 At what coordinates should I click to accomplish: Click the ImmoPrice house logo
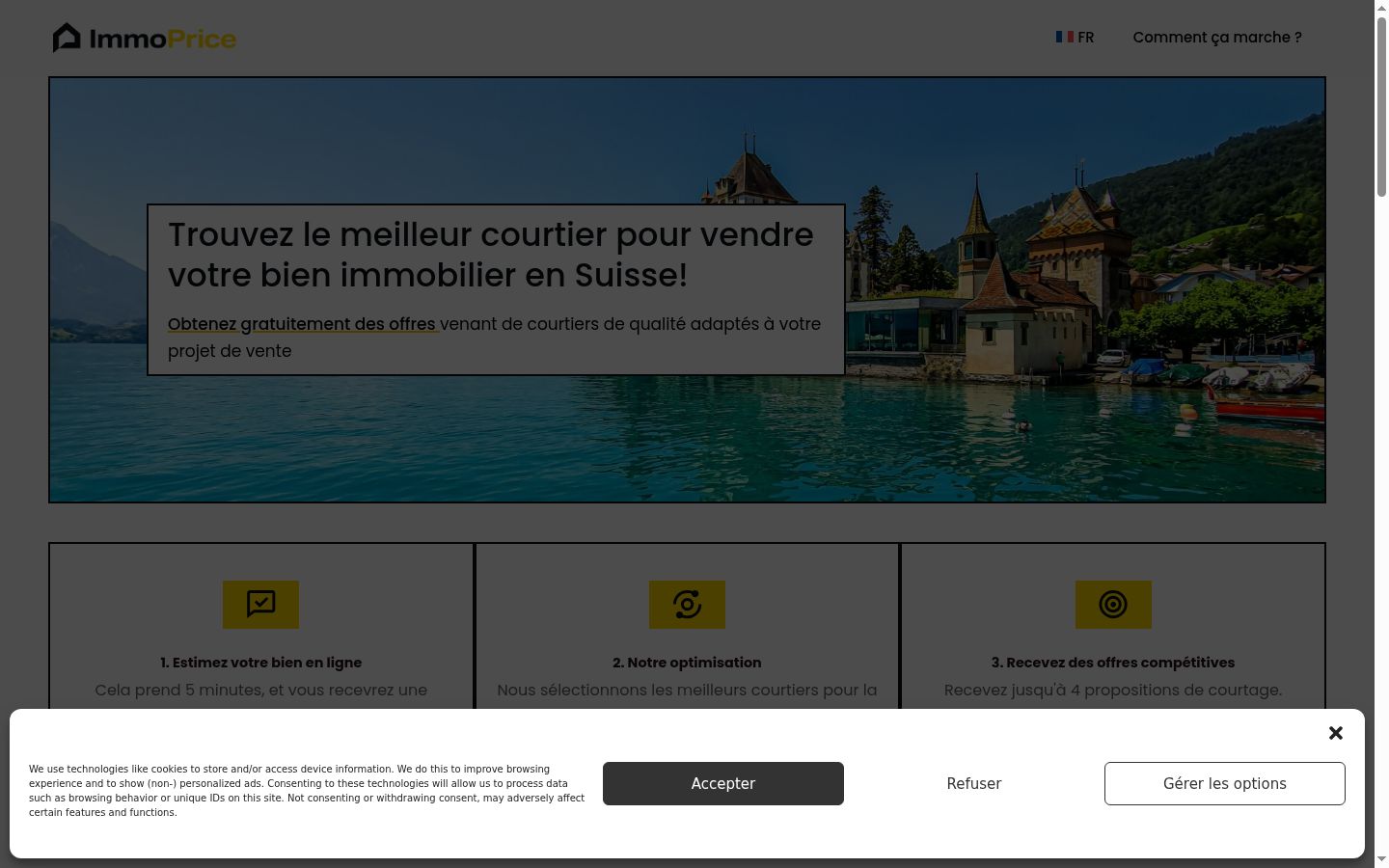144,38
